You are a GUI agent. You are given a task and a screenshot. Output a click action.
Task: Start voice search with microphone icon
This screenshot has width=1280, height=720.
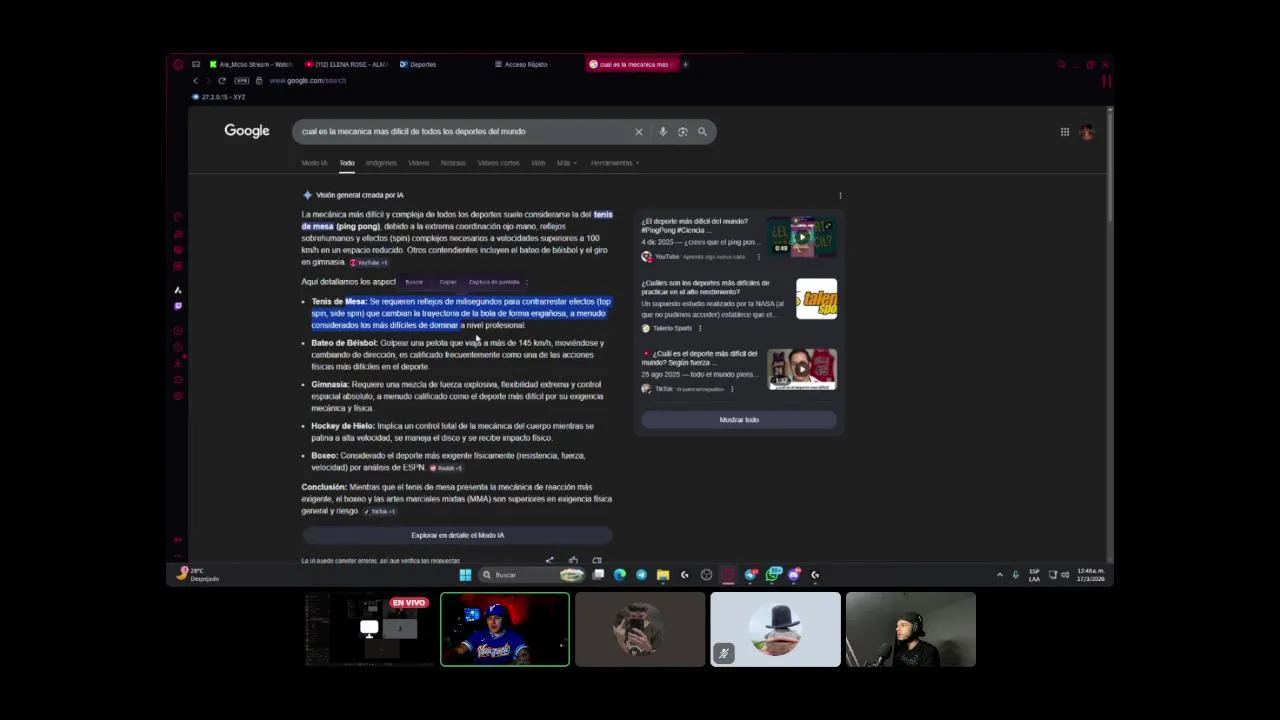662,131
